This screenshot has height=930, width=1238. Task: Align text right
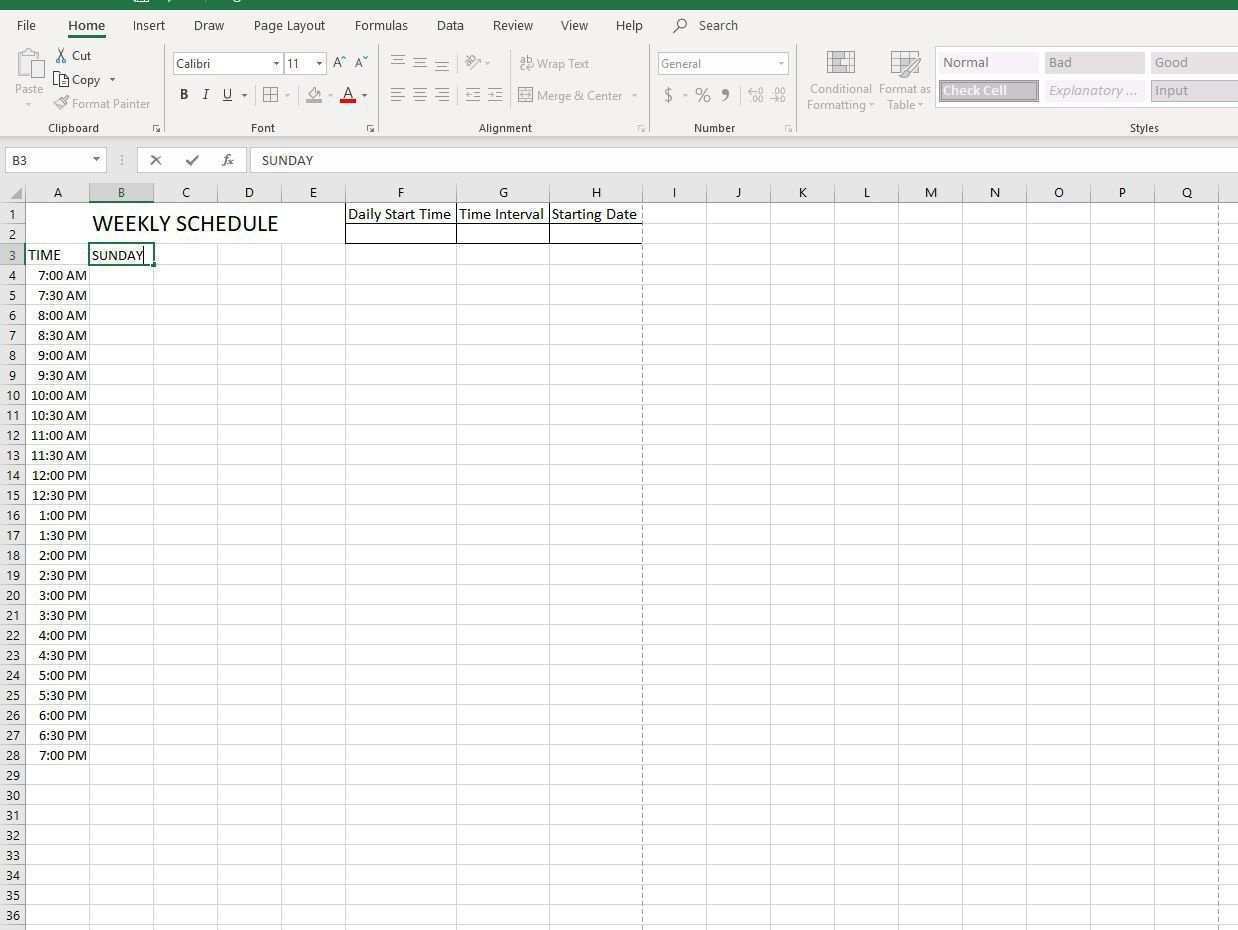tap(442, 95)
